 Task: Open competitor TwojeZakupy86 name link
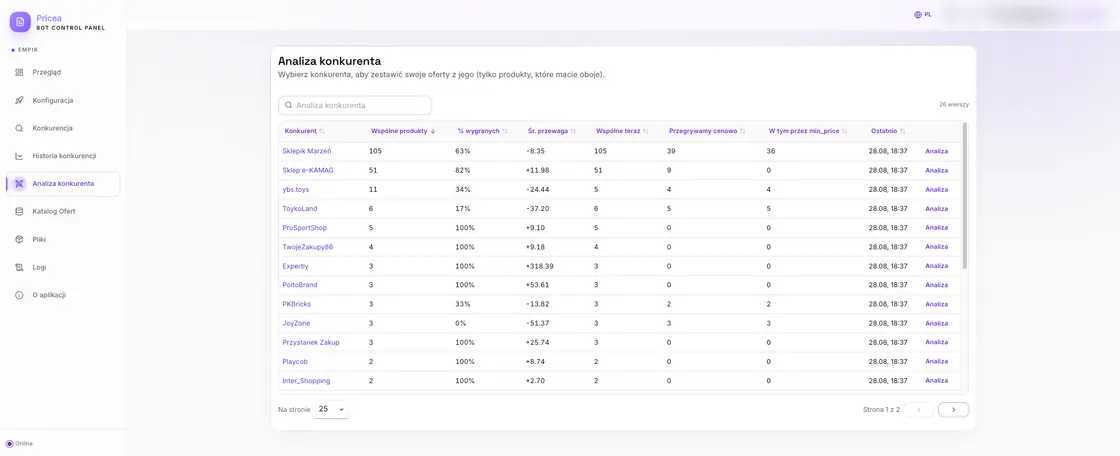308,247
